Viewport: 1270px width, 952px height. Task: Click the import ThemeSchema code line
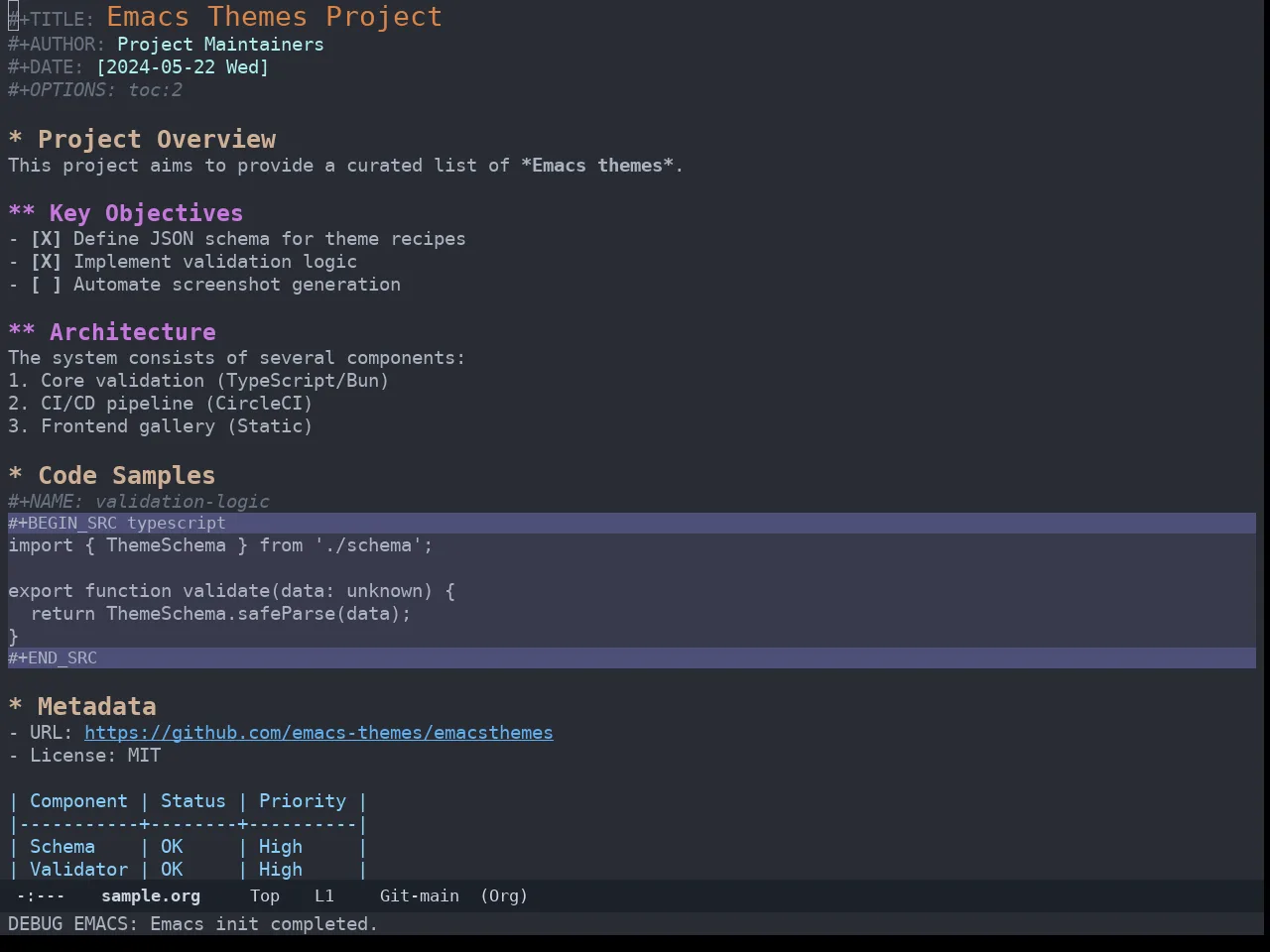point(220,545)
